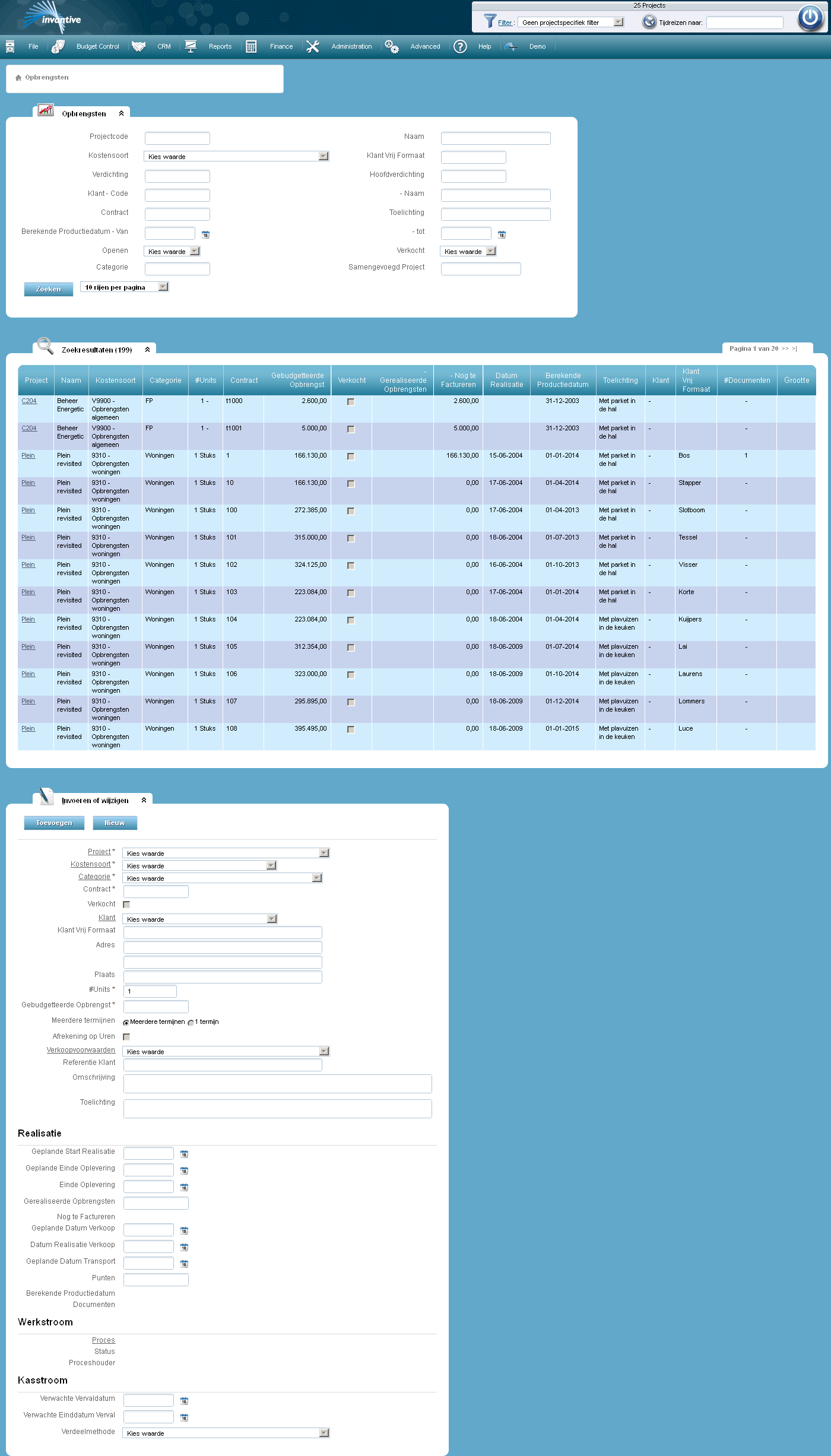Go to next results page (>>)

[x=785, y=348]
